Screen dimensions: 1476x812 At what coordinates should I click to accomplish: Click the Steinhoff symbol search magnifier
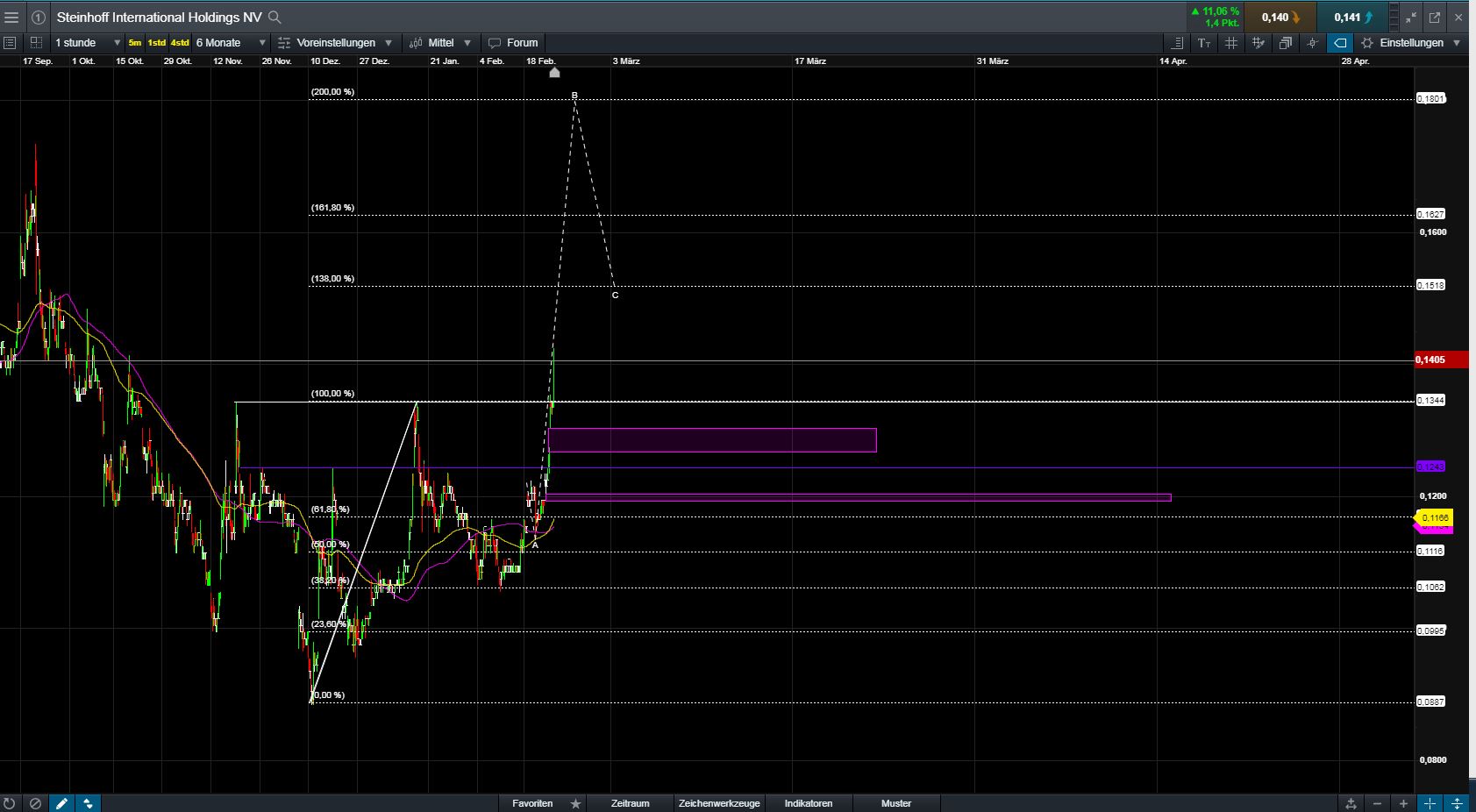(274, 17)
